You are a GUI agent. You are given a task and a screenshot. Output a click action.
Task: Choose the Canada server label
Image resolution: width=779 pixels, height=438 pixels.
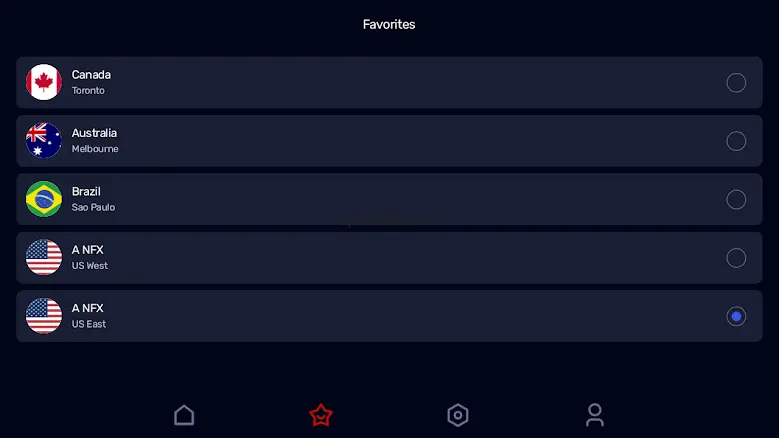point(91,75)
